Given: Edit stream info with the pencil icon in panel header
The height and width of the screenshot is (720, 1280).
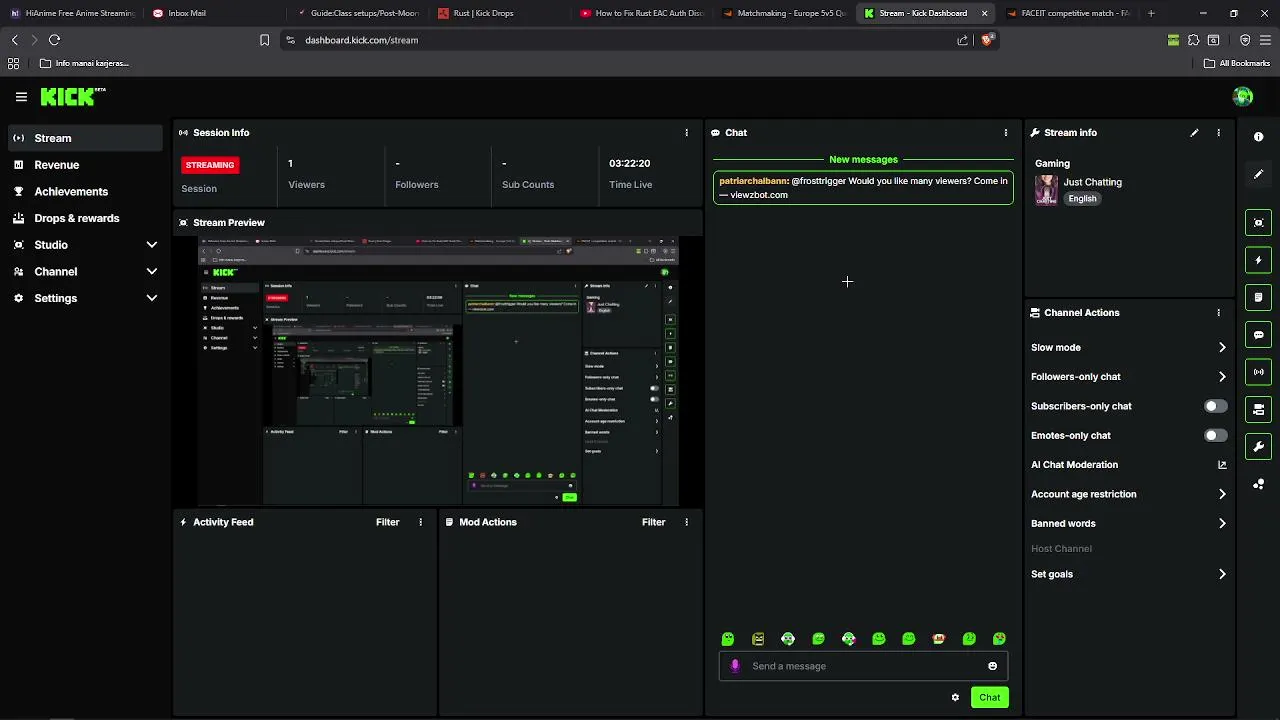Looking at the screenshot, I should click(1194, 132).
